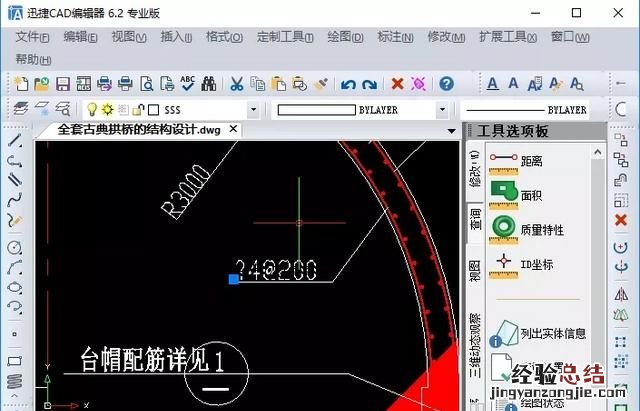Select the Rectangle draw tool

coord(15,361)
